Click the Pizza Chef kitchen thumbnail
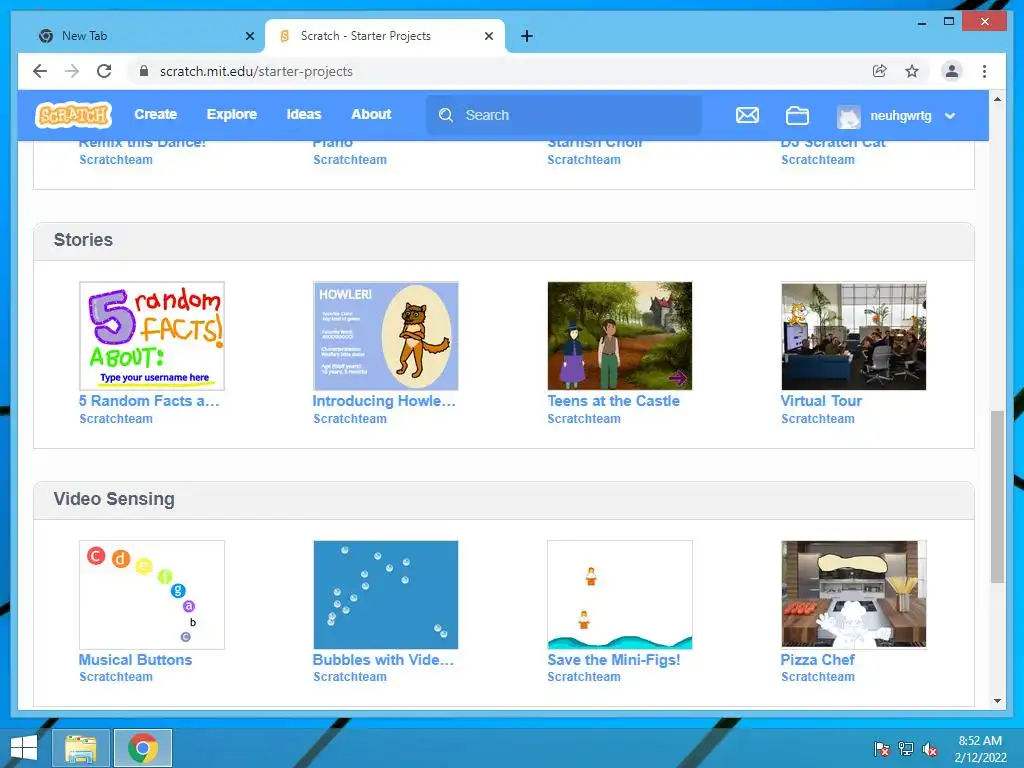This screenshot has height=768, width=1024. [854, 594]
